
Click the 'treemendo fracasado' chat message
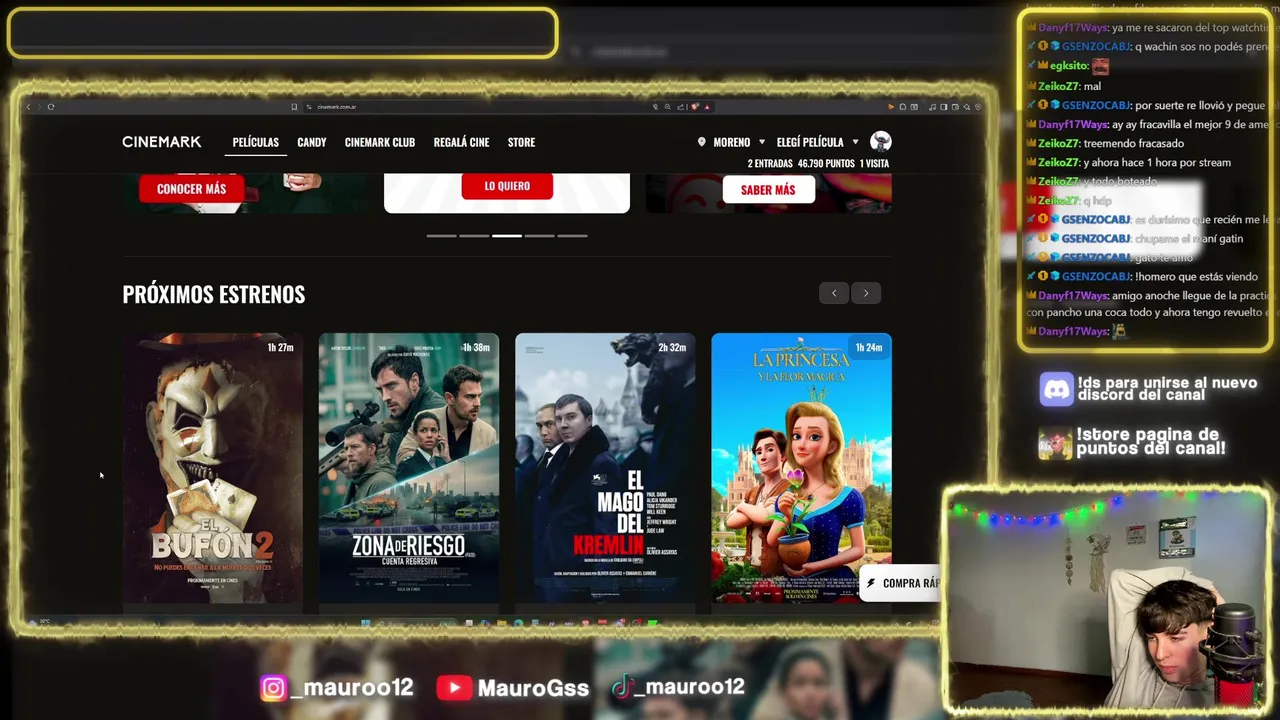[1134, 143]
